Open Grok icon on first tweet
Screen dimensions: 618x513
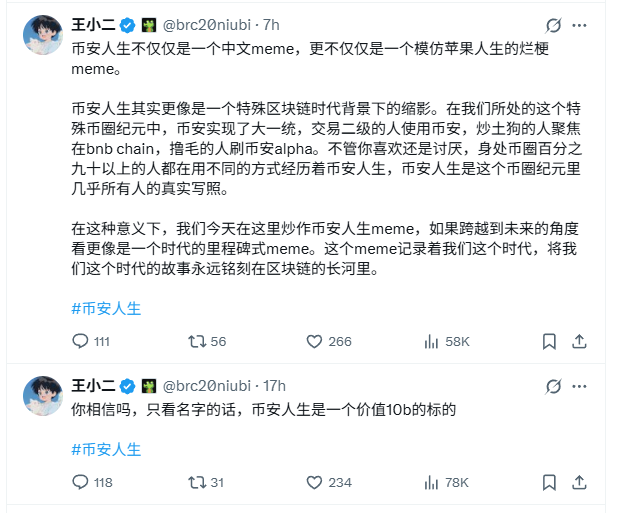(553, 25)
